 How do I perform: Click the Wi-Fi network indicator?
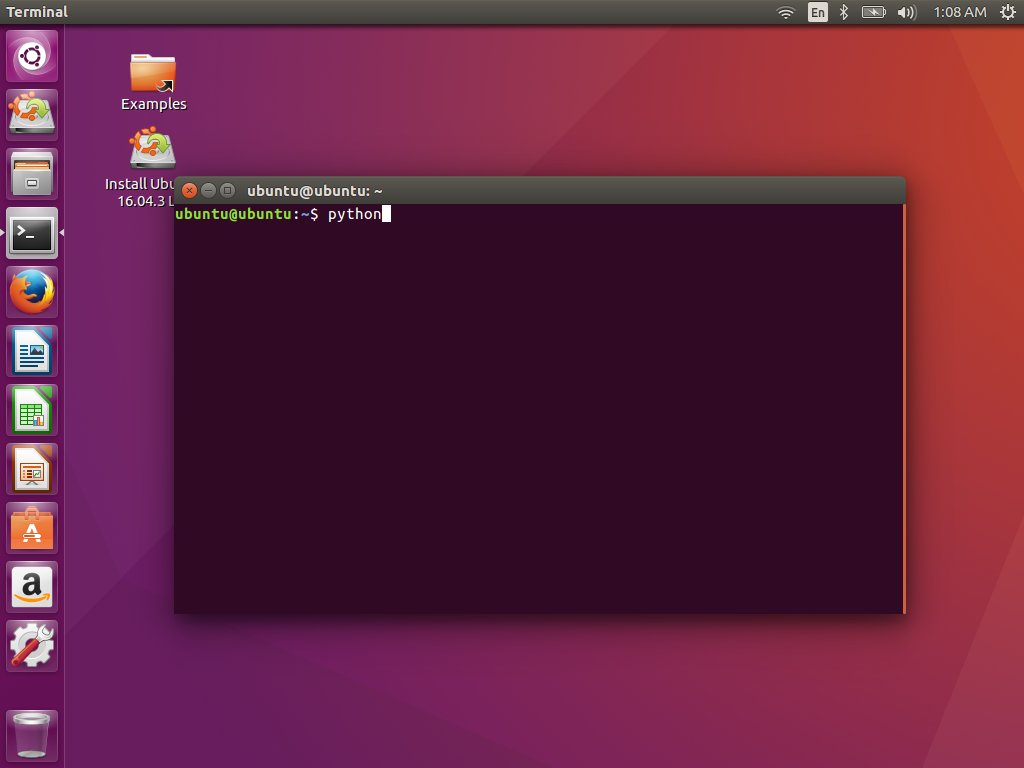[786, 12]
